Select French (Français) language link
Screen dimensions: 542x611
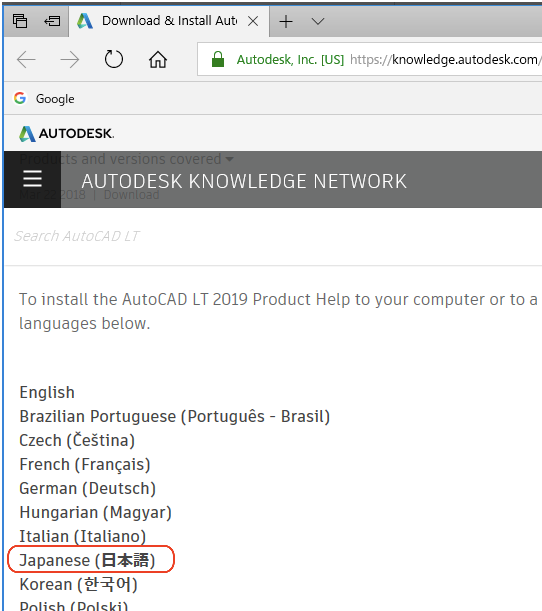click(x=85, y=464)
